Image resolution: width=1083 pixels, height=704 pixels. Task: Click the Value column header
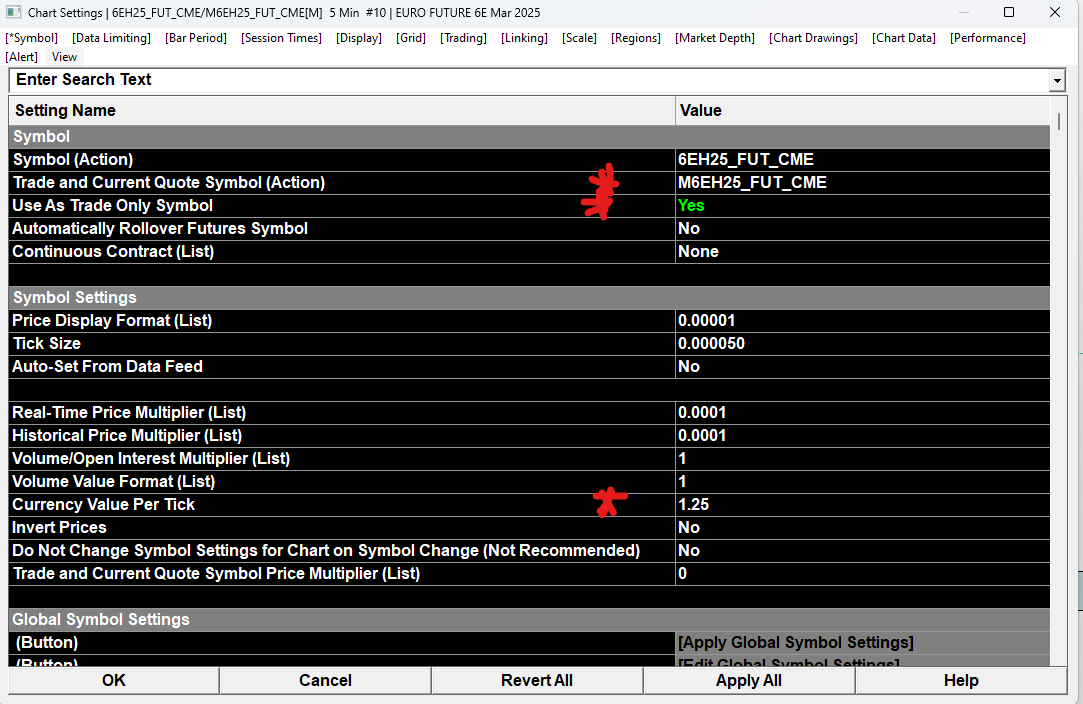click(x=862, y=111)
